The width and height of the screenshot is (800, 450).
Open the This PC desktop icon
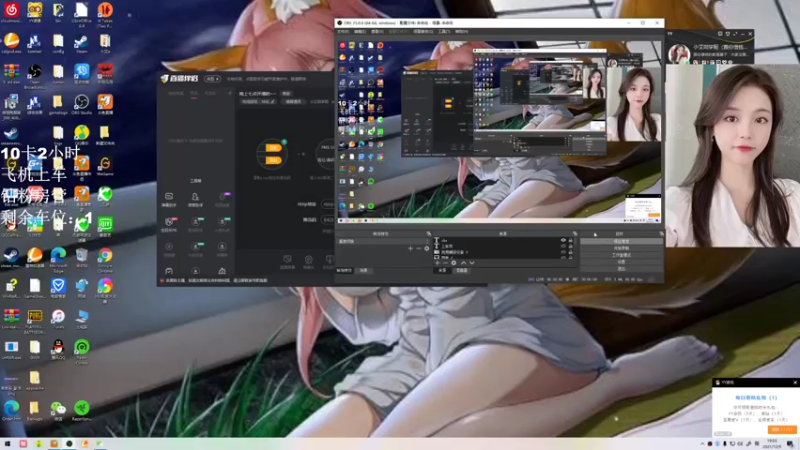point(82,316)
